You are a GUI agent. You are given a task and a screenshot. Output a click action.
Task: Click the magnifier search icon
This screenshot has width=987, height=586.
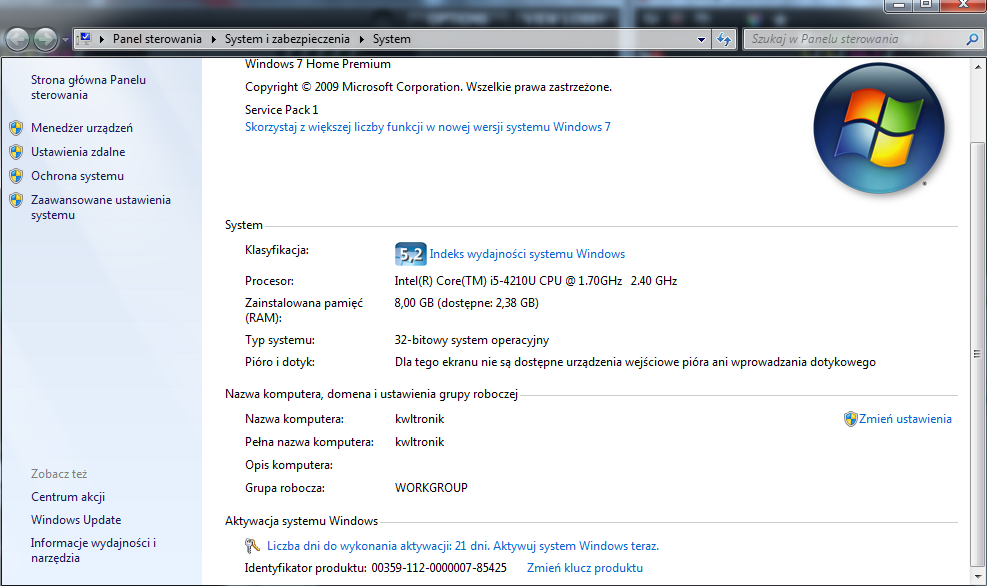[x=973, y=39]
